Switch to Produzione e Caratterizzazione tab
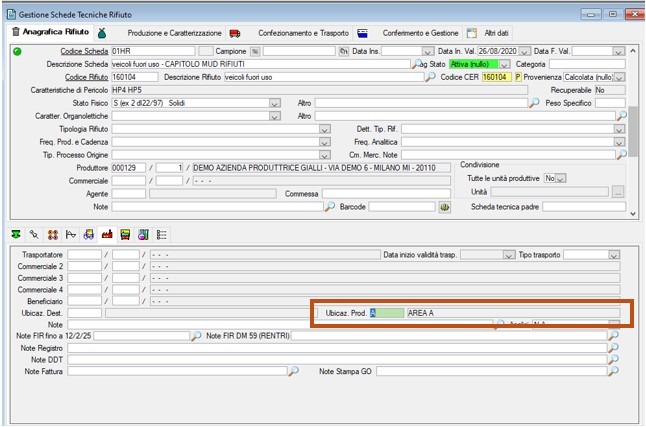Screen dimensions: 646x427 [x=174, y=33]
